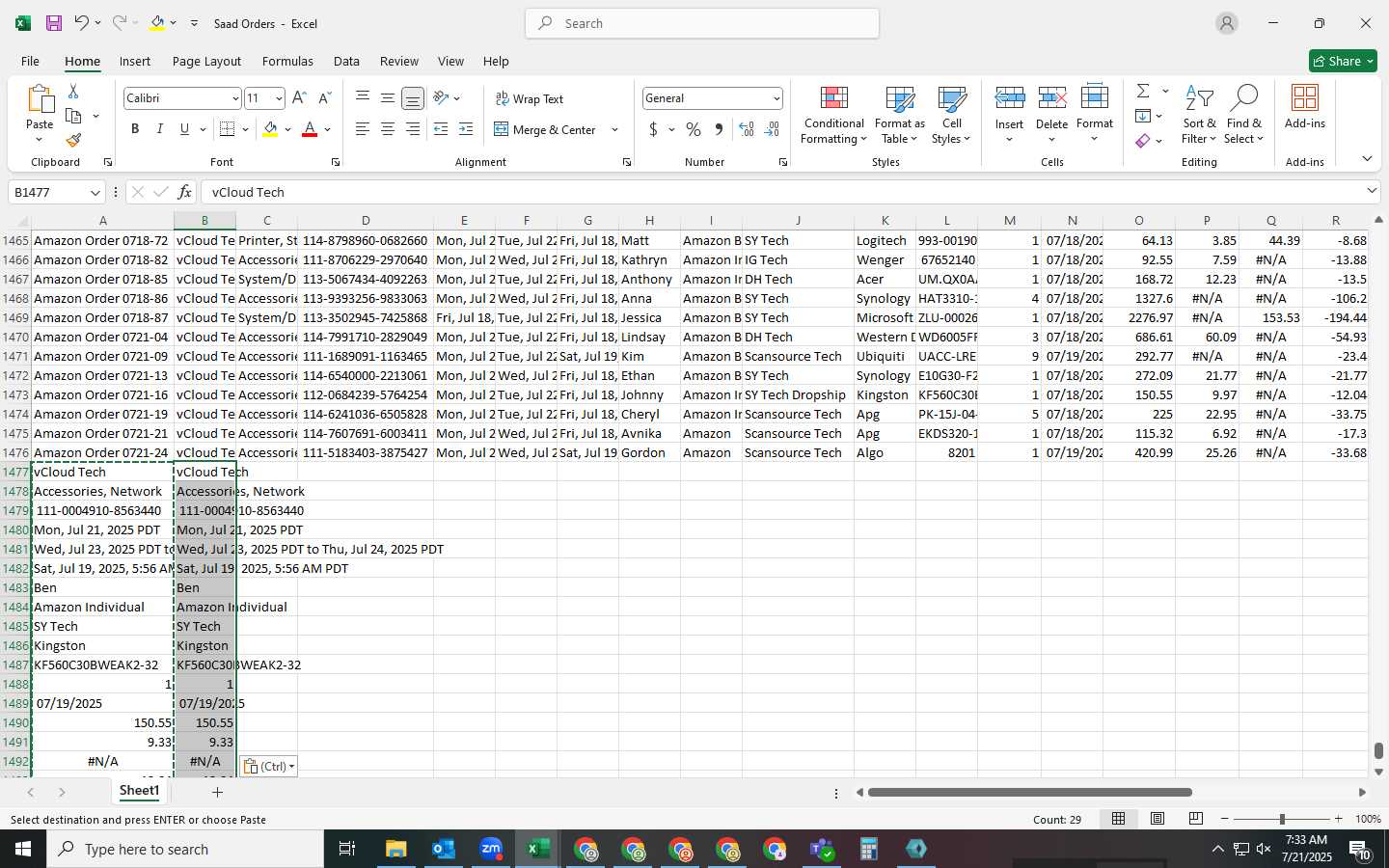Toggle Align Left alignment

[x=362, y=129]
